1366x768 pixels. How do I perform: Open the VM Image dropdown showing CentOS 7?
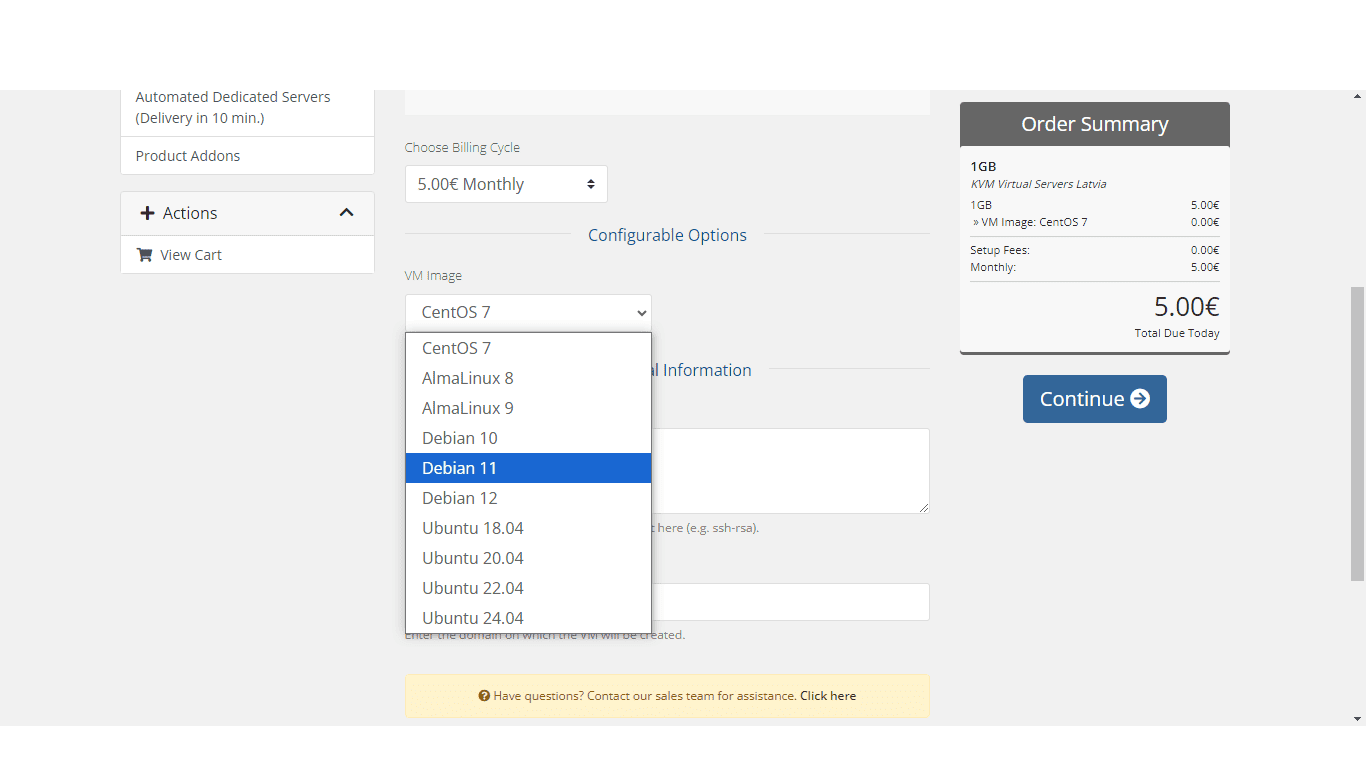528,312
